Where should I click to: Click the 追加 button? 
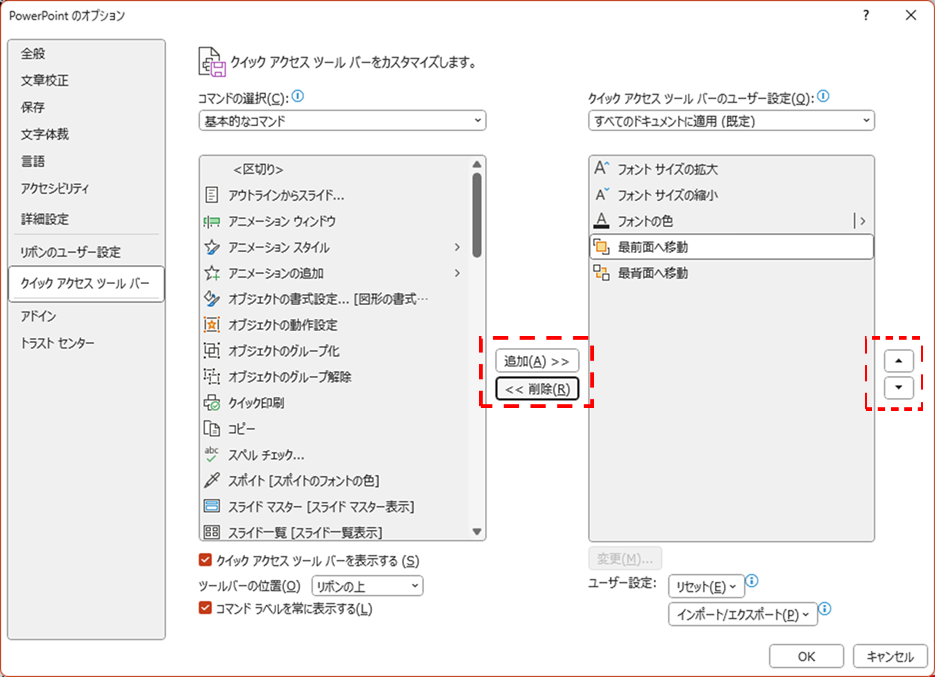(x=537, y=361)
